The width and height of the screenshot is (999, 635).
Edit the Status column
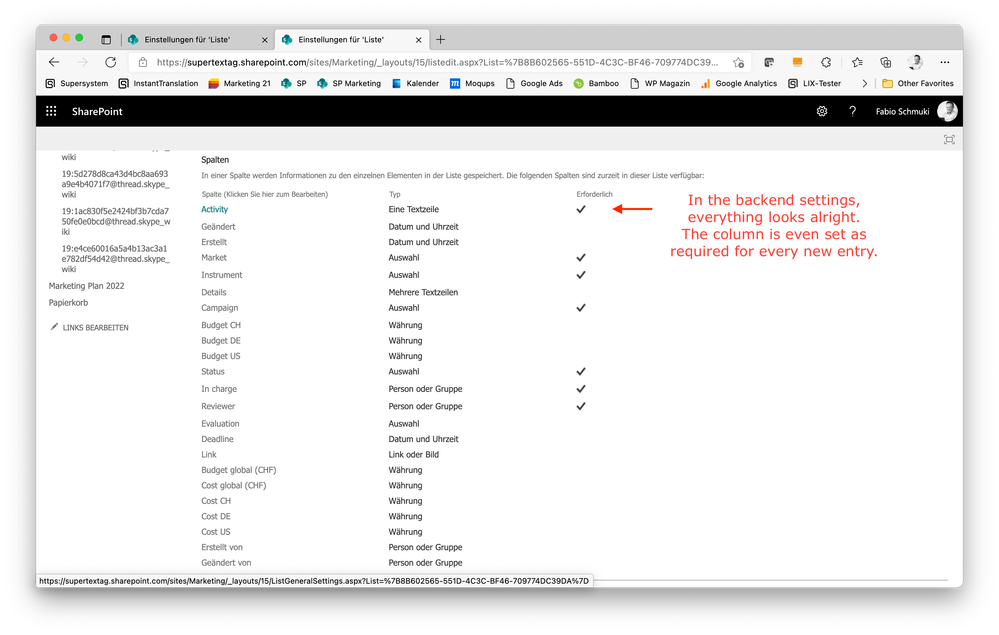coord(213,371)
